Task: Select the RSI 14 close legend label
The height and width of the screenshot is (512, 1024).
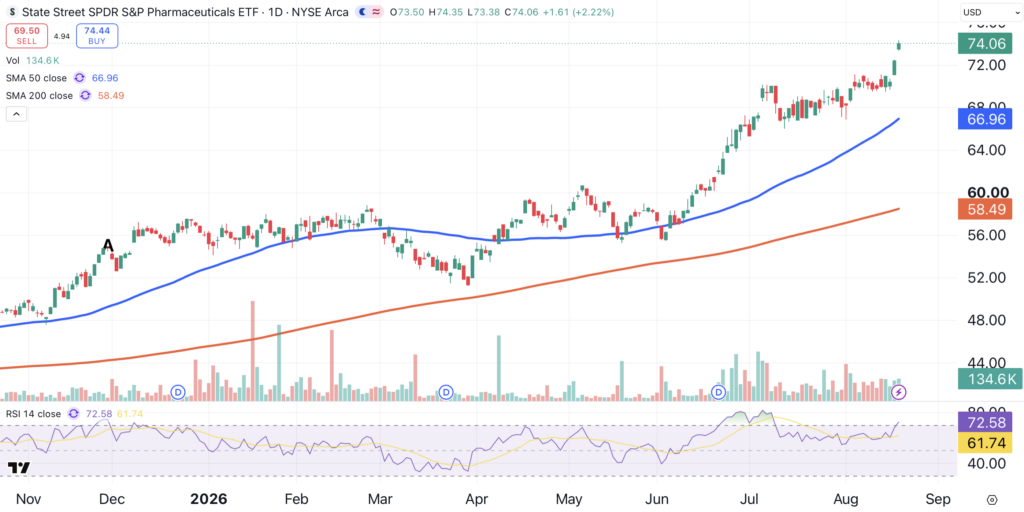Action: point(33,413)
